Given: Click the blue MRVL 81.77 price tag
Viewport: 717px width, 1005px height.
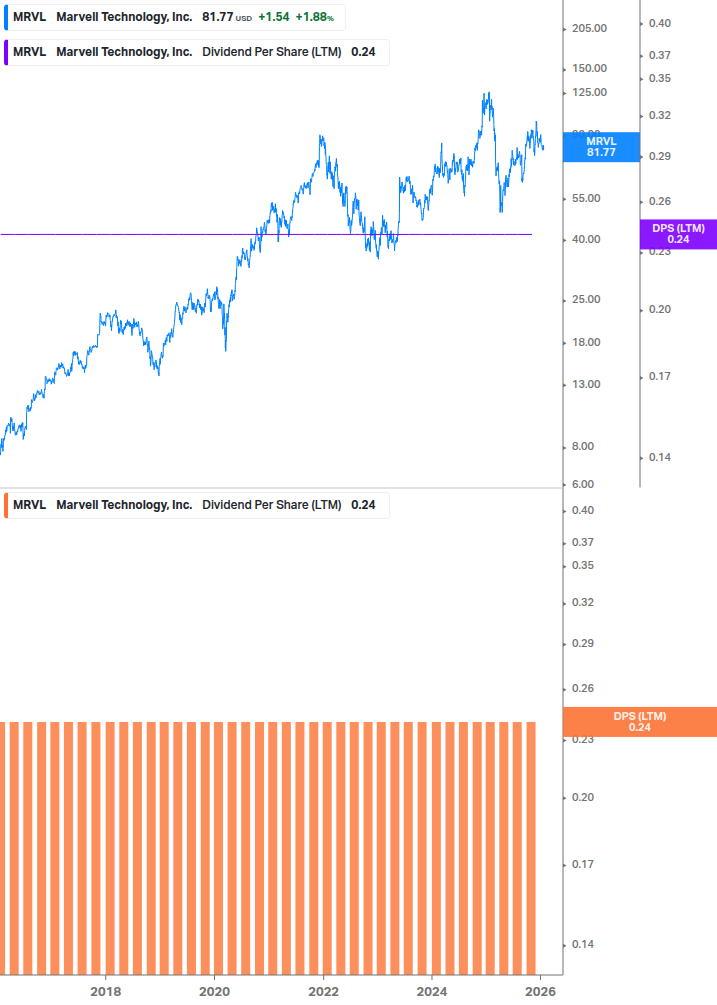Looking at the screenshot, I should pos(601,147).
